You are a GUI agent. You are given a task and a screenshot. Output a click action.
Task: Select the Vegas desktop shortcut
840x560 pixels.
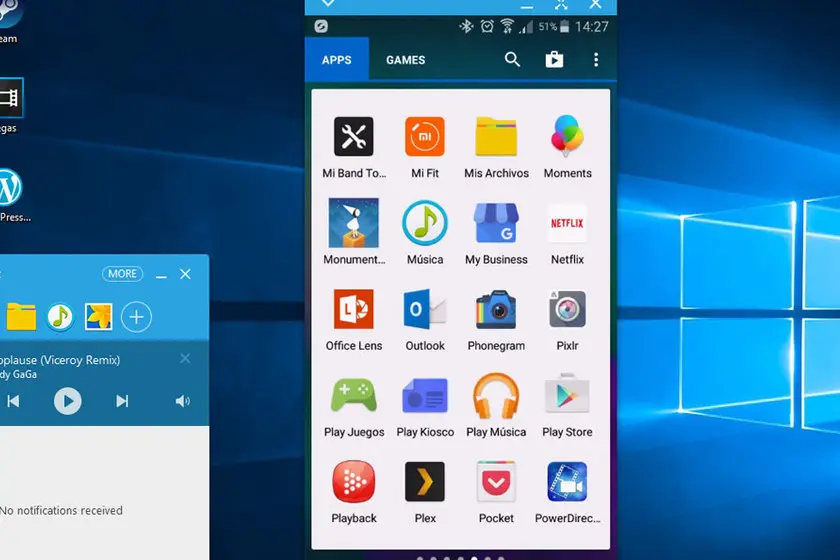[11, 105]
